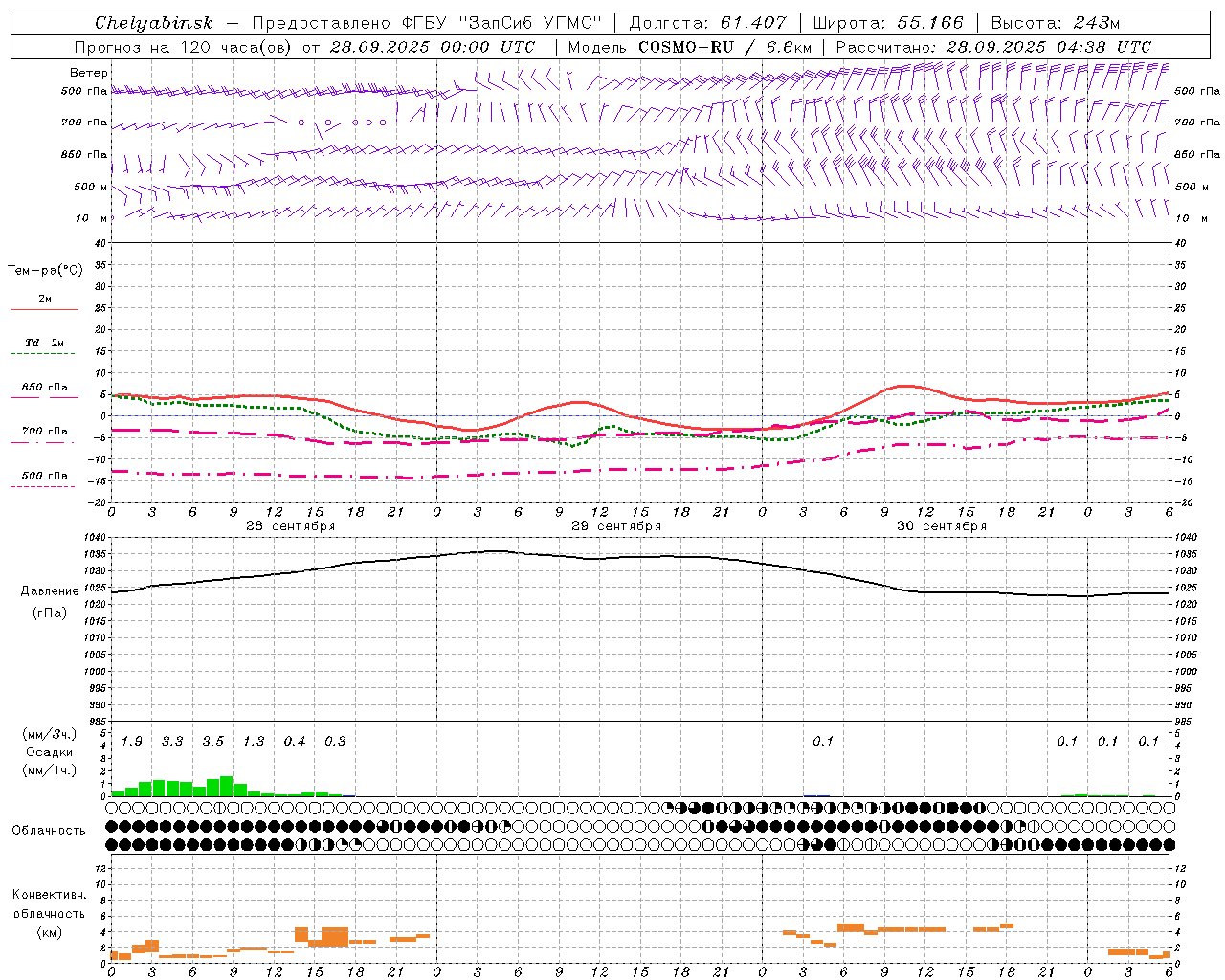Click the 'Тем-ра(°C)' temperature panel label
1225x980 pixels.
tap(45, 271)
